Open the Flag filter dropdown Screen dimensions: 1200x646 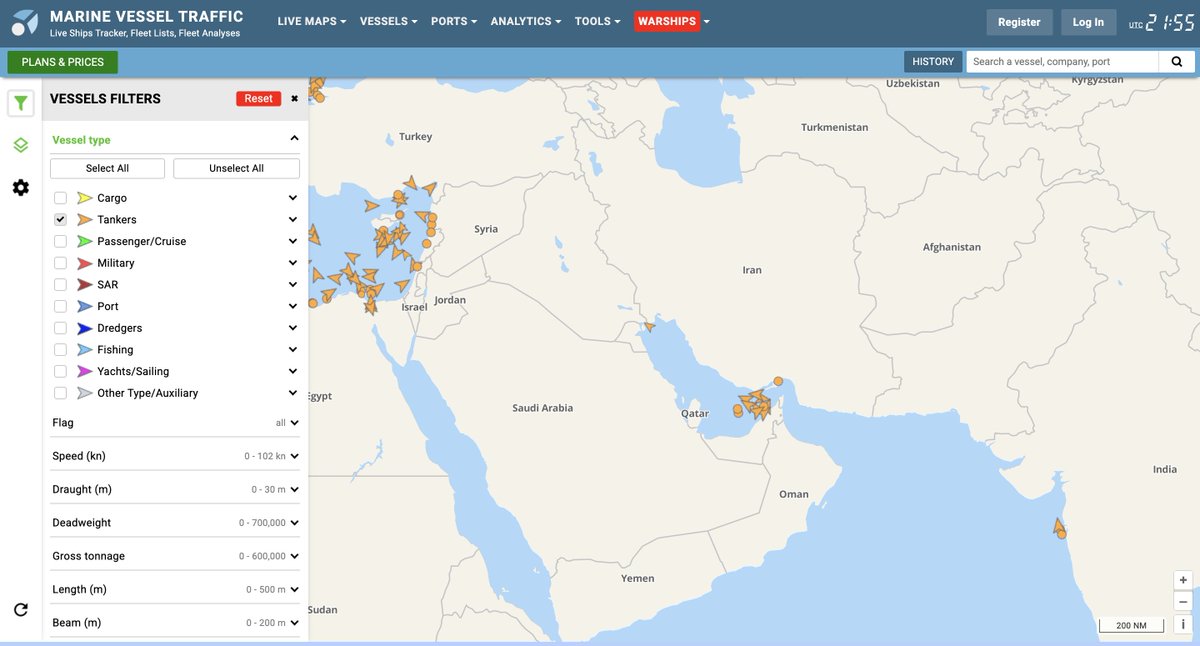pyautogui.click(x=176, y=423)
